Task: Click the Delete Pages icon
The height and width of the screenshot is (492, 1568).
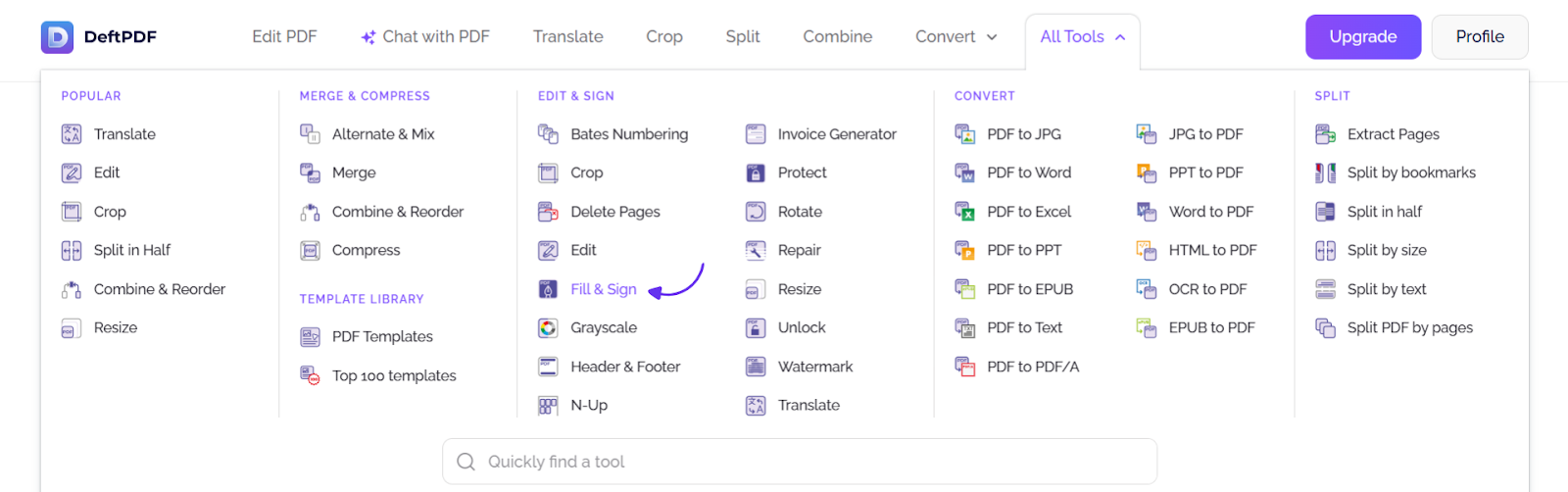Action: click(x=548, y=212)
